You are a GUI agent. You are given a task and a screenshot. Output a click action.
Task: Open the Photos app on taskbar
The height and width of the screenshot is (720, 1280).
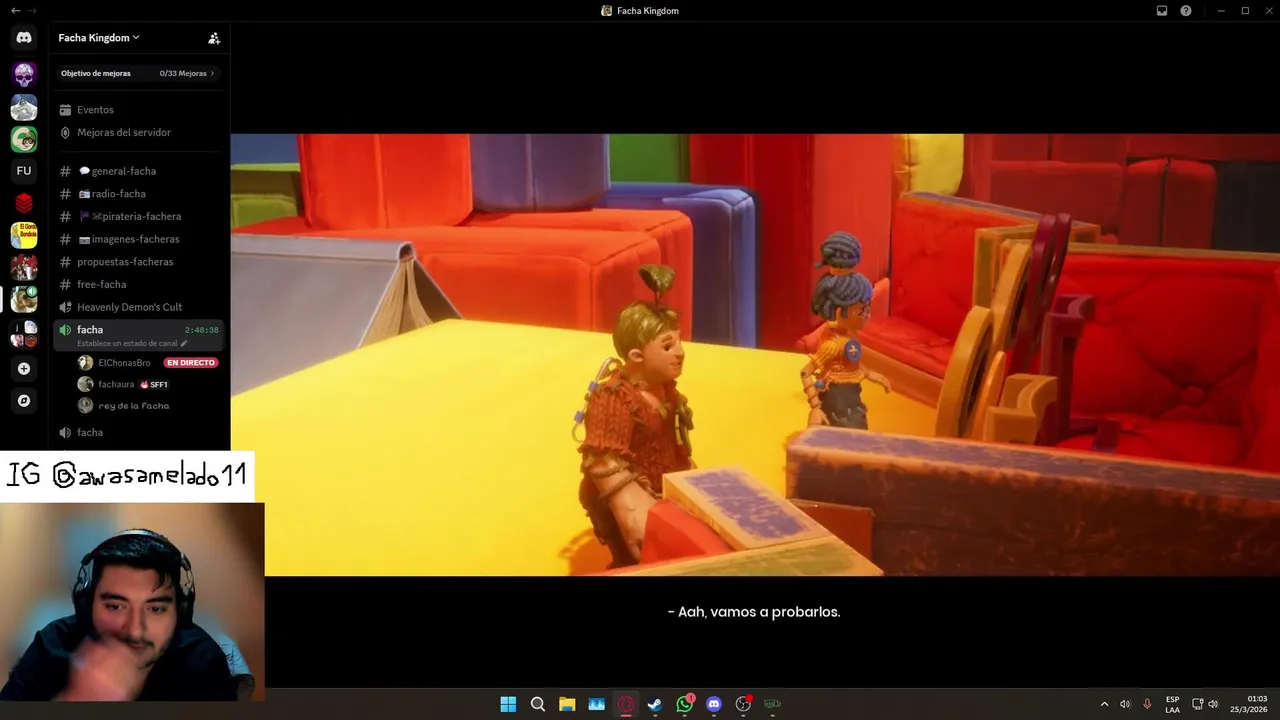point(597,704)
